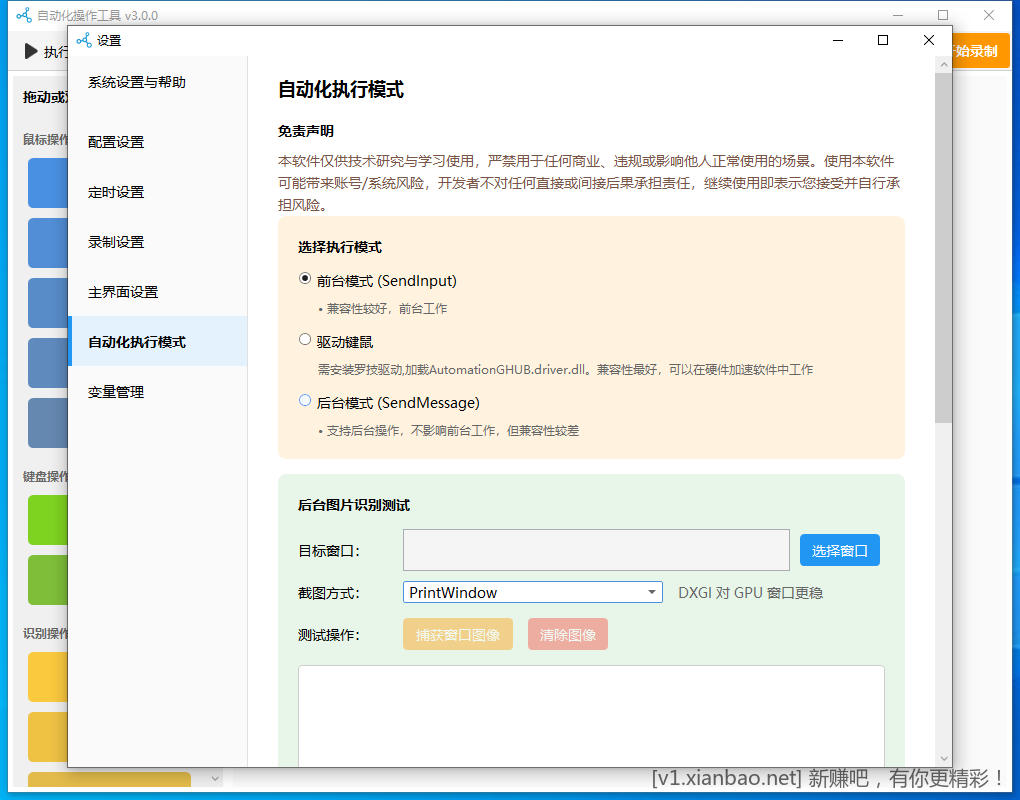Click the app logo icon in main title bar
The image size is (1020, 800).
coord(22,14)
